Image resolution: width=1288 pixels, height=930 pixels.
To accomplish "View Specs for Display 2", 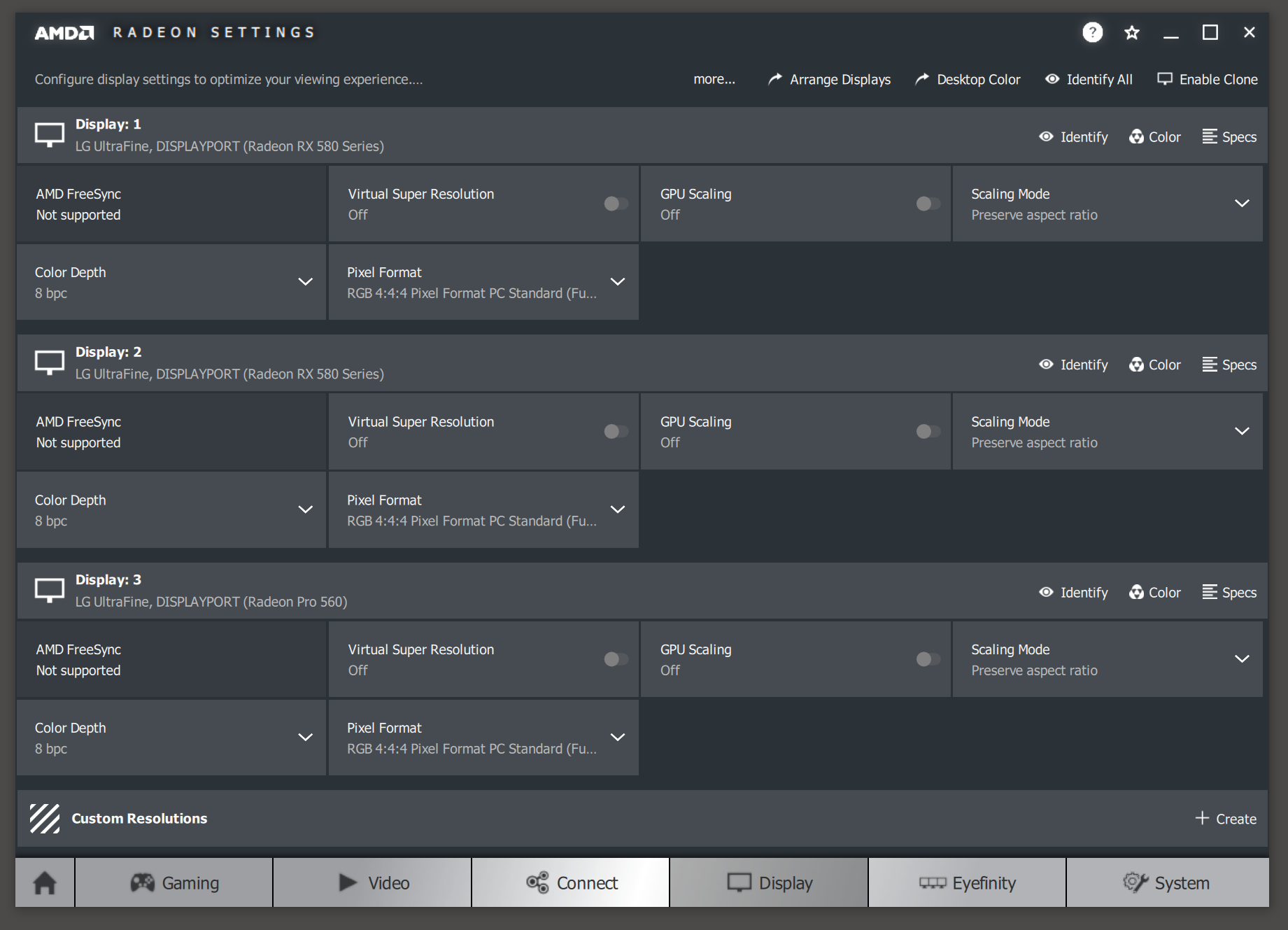I will point(1229,365).
